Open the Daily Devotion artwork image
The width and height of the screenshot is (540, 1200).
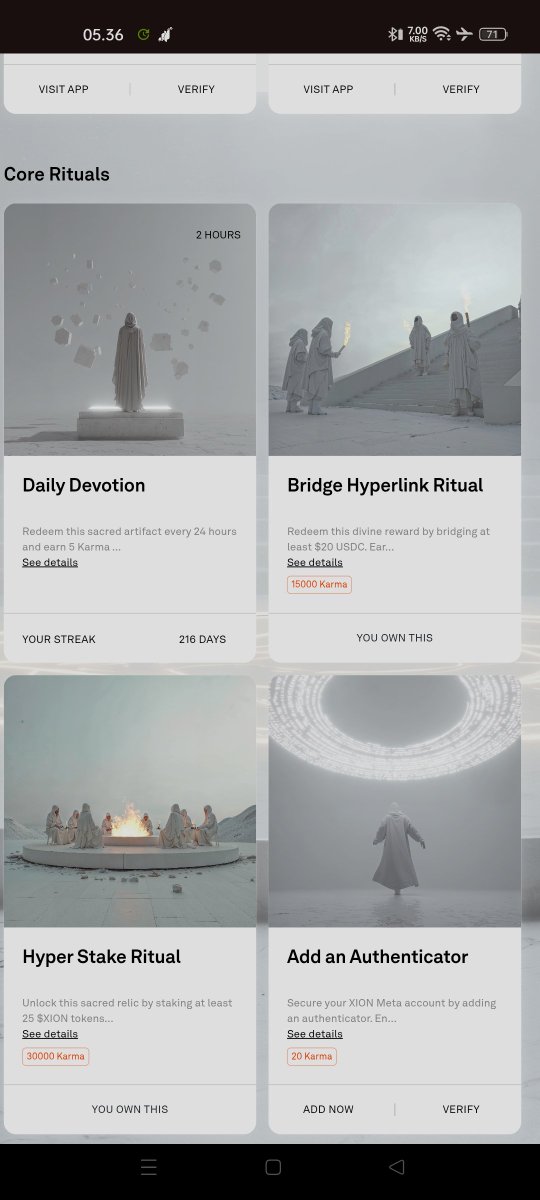130,330
